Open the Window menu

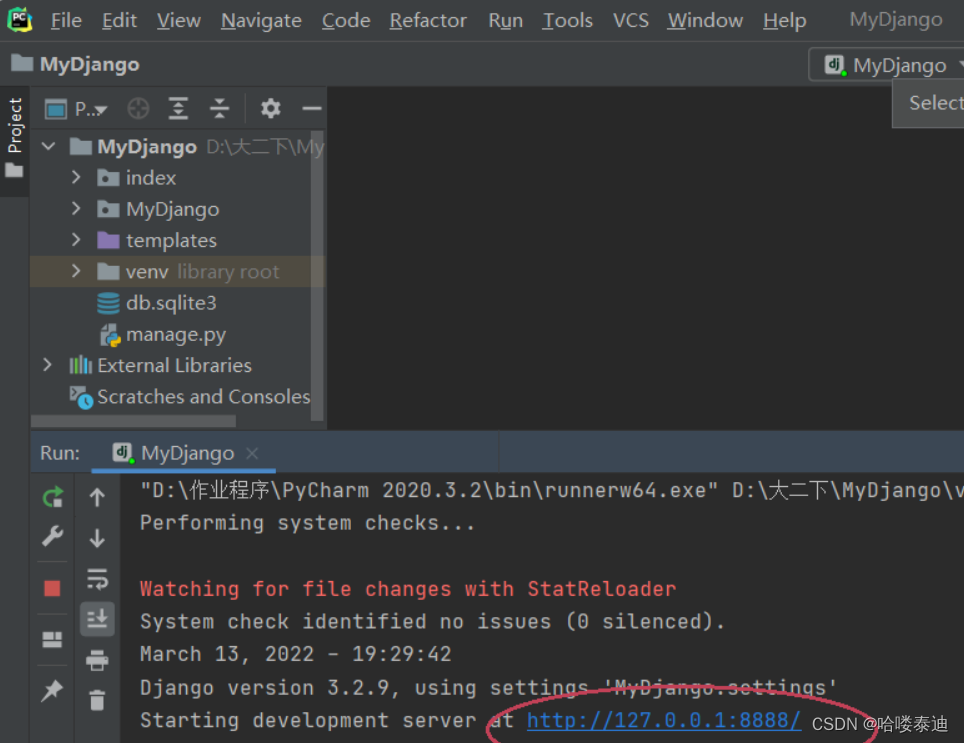click(x=705, y=20)
